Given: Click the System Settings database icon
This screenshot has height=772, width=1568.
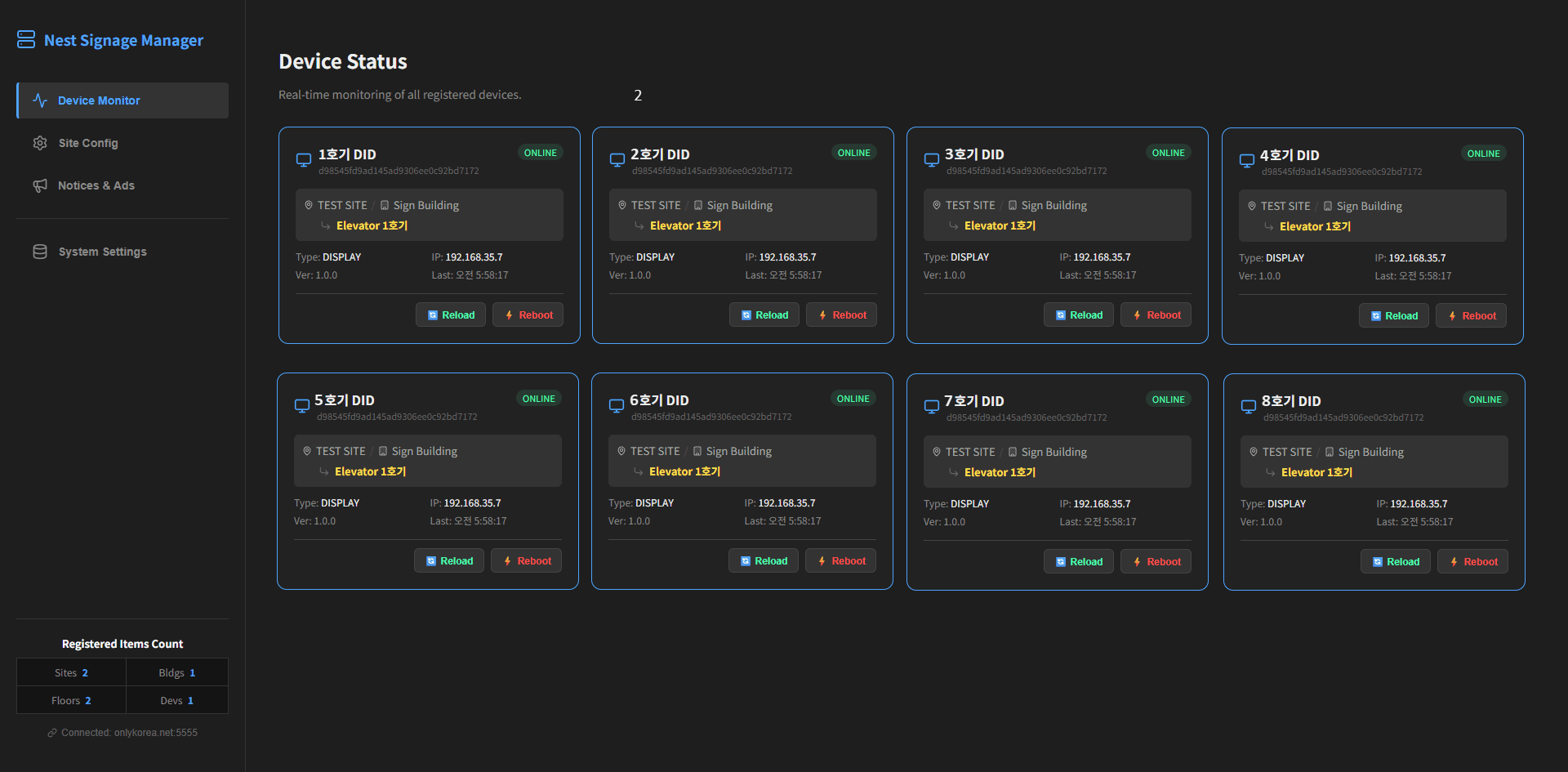Looking at the screenshot, I should pyautogui.click(x=40, y=252).
